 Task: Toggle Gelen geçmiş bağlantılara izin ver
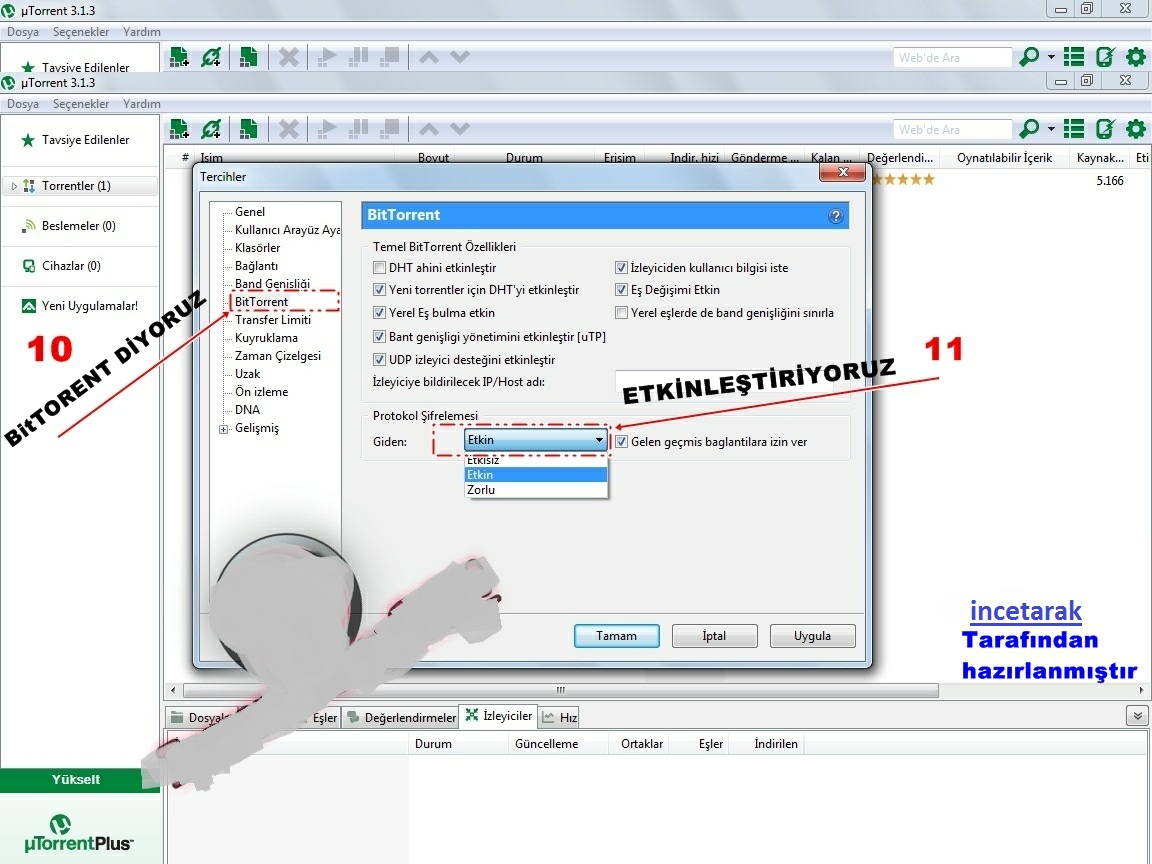pos(621,442)
